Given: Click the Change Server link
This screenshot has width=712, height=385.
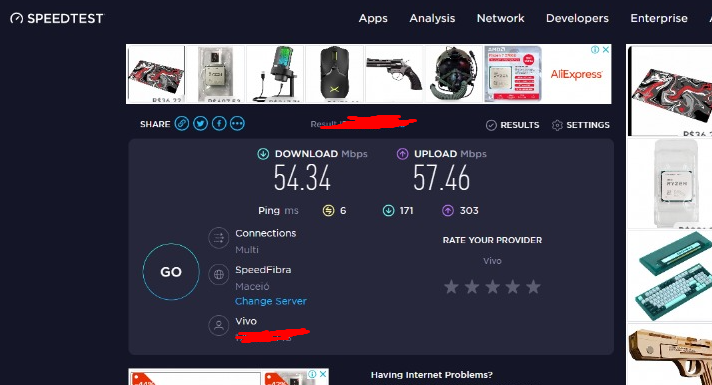Looking at the screenshot, I should 271,301.
